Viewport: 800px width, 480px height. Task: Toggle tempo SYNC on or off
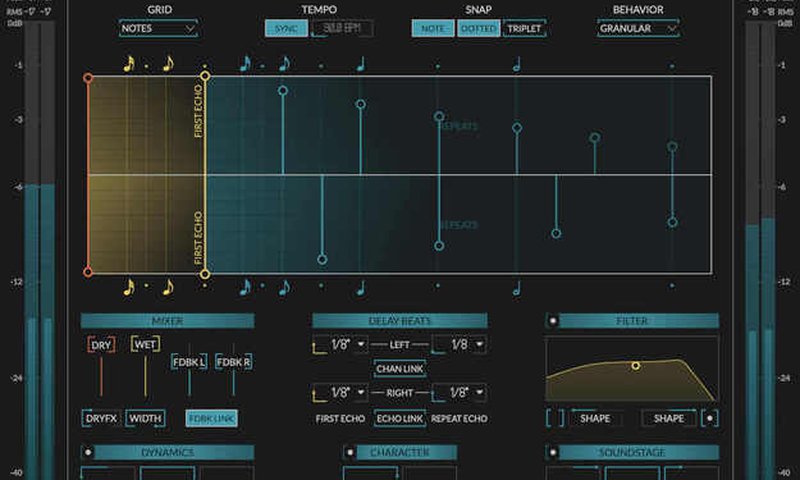pos(286,28)
